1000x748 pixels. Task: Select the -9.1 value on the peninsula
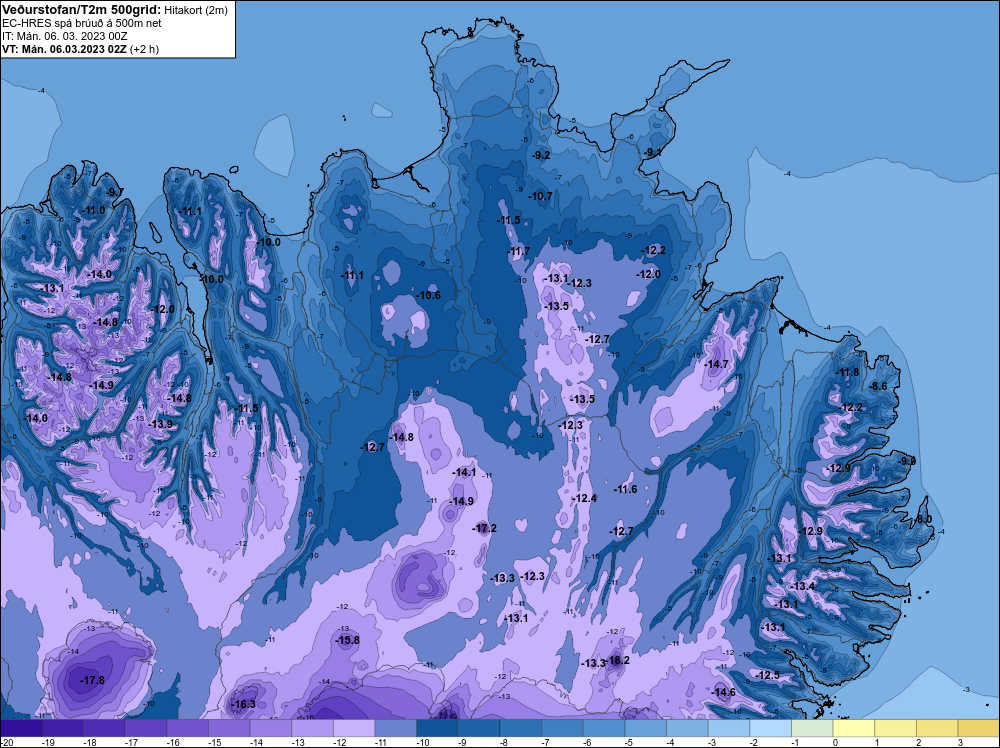653,152
